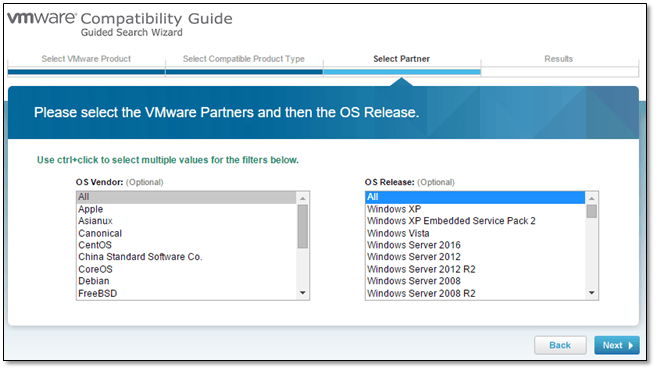
Task: Go to Select Compatible Product Type step
Action: (243, 59)
